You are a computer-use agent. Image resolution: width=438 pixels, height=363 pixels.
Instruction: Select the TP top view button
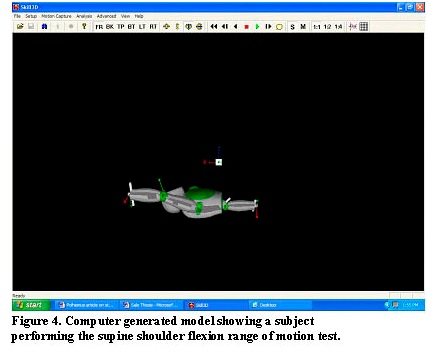(121, 27)
